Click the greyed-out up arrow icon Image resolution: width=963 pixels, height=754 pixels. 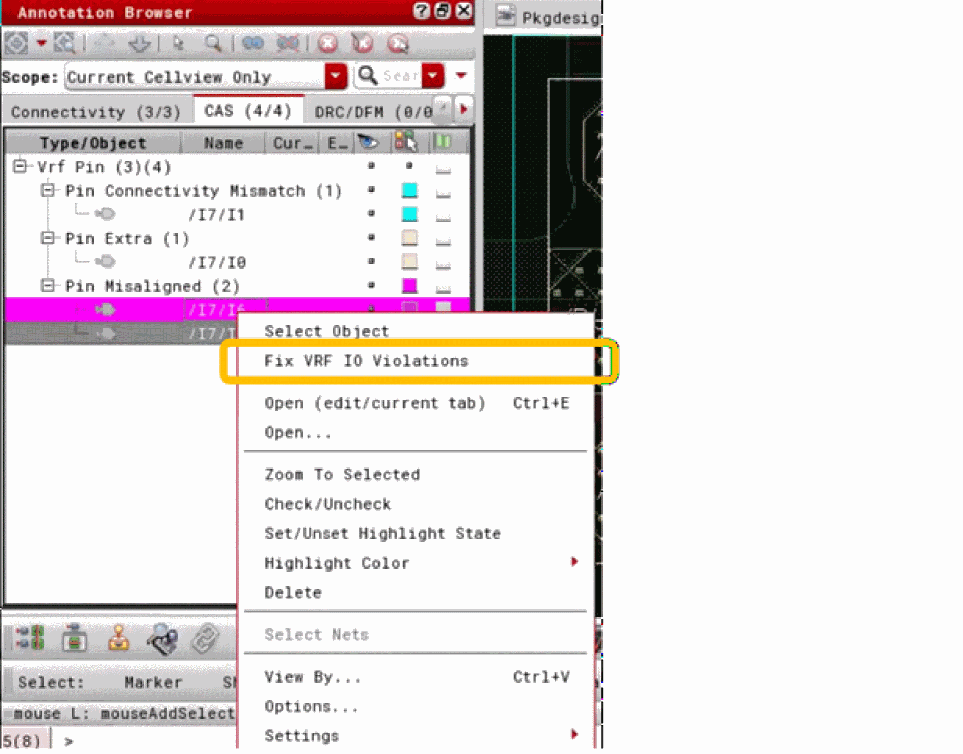point(104,43)
